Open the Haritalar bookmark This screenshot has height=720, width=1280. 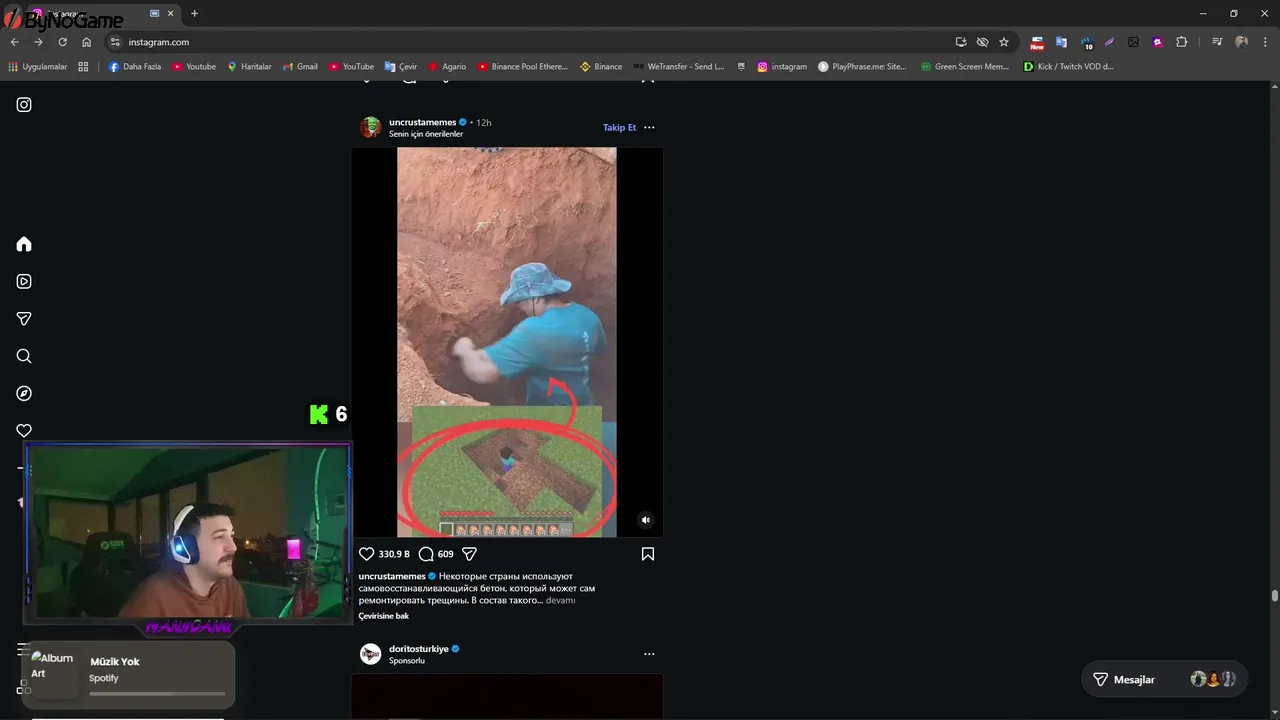click(x=249, y=67)
